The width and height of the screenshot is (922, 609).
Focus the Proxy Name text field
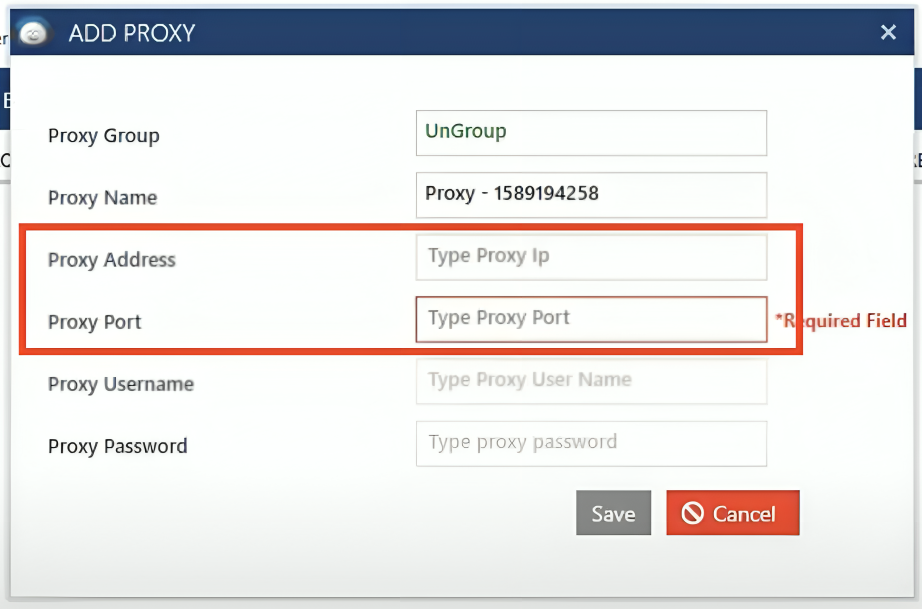click(x=591, y=194)
